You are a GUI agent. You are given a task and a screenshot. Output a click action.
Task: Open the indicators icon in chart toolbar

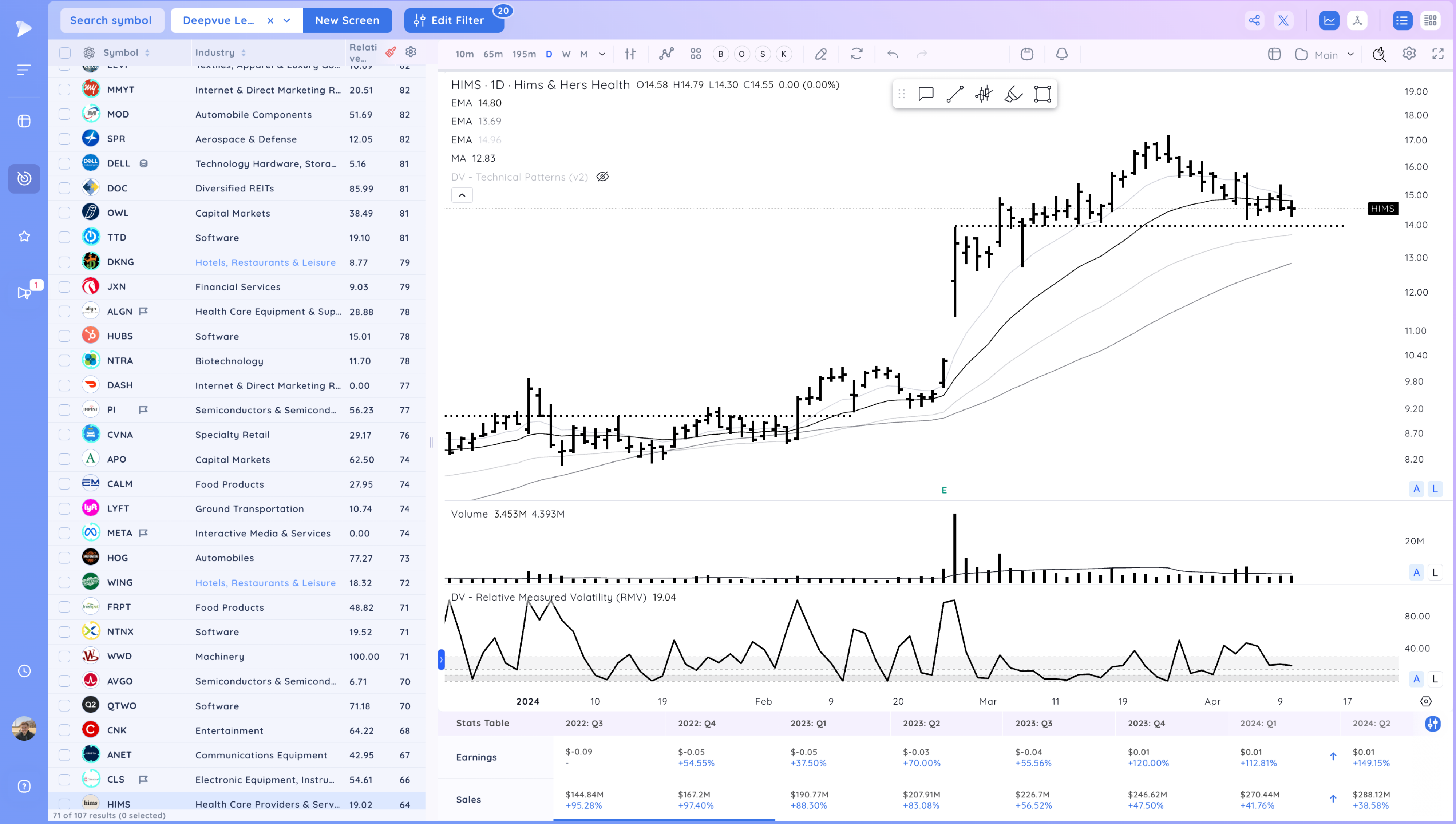tap(666, 54)
